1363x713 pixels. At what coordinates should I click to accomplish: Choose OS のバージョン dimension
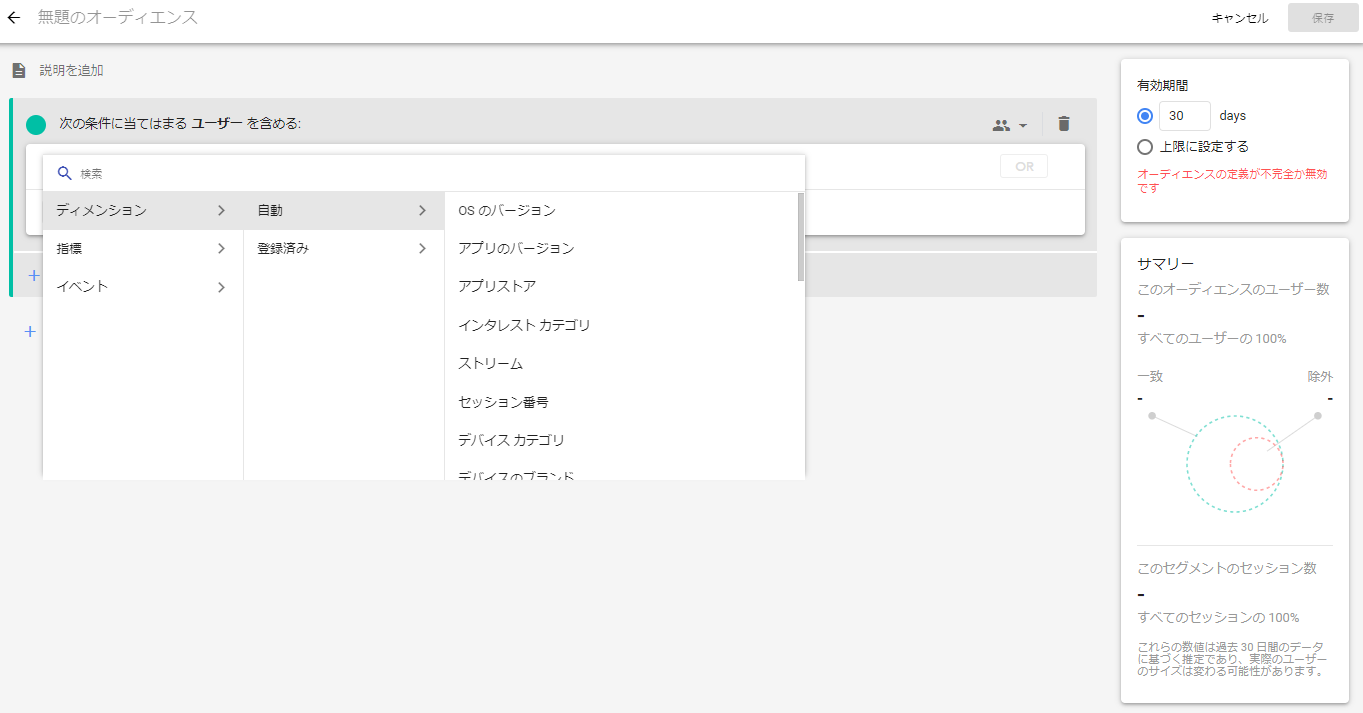[506, 211]
